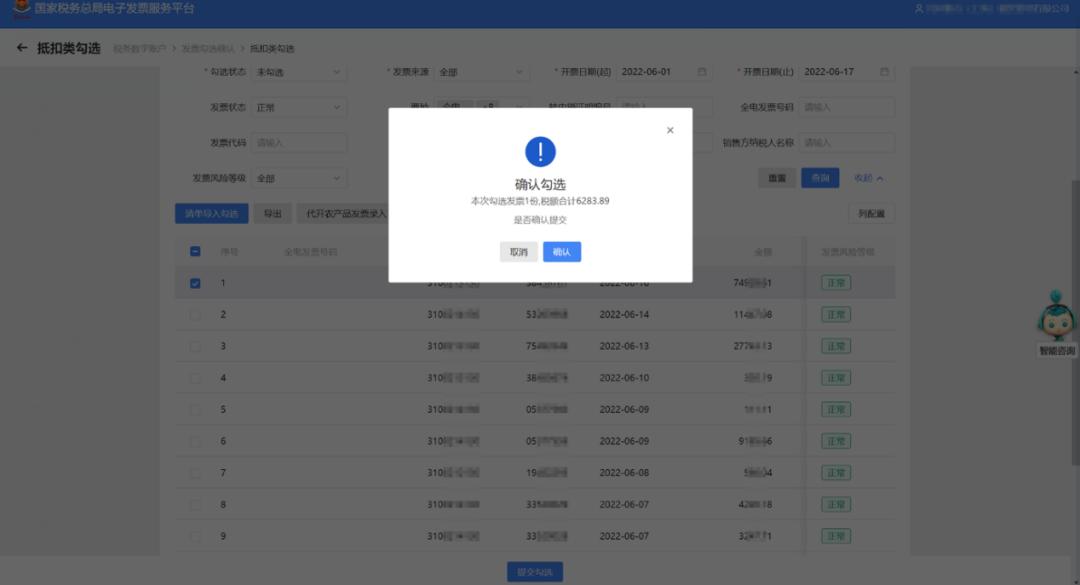Open calendar icon for 开票日期(起)
The height and width of the screenshot is (585, 1080).
[x=702, y=72]
